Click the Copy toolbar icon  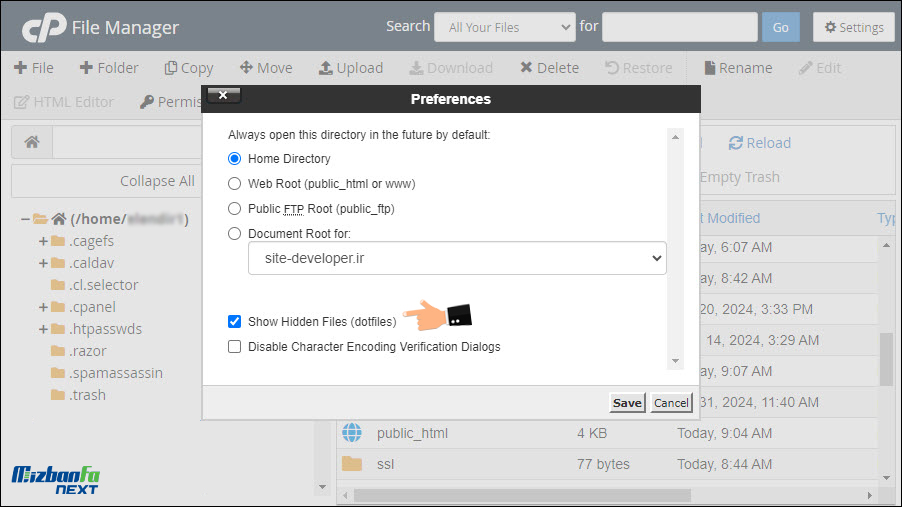pyautogui.click(x=171, y=68)
